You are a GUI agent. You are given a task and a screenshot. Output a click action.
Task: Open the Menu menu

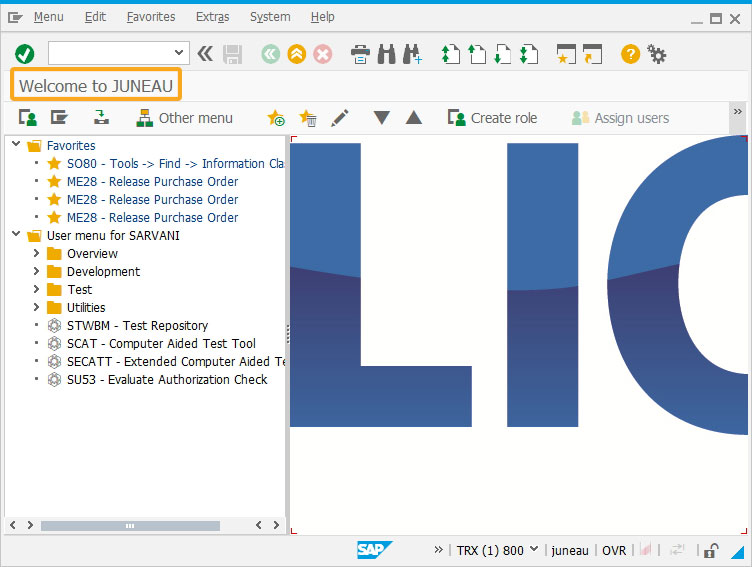pos(48,17)
